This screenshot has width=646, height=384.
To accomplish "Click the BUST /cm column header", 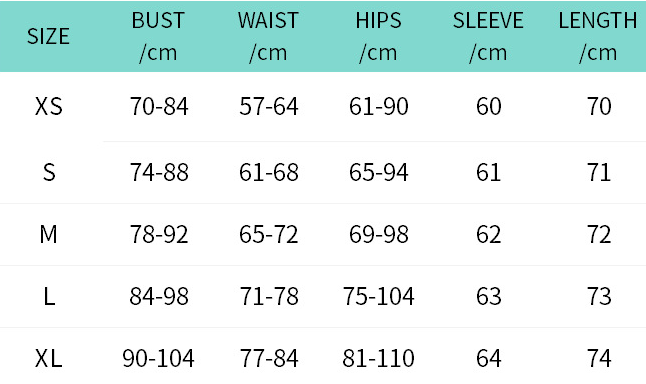I will pyautogui.click(x=158, y=36).
